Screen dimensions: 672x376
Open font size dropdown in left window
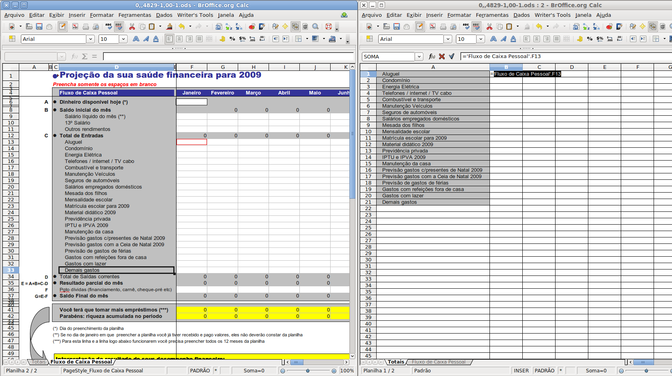(123, 39)
